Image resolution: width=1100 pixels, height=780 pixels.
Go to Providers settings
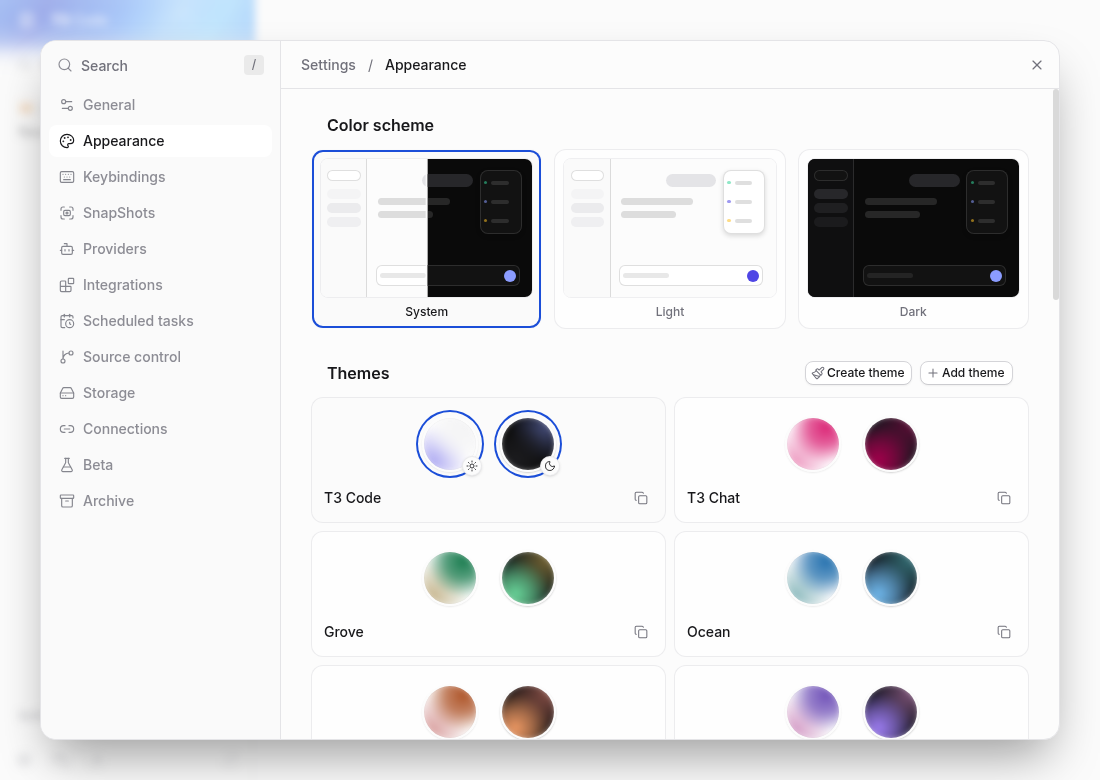[161, 249]
